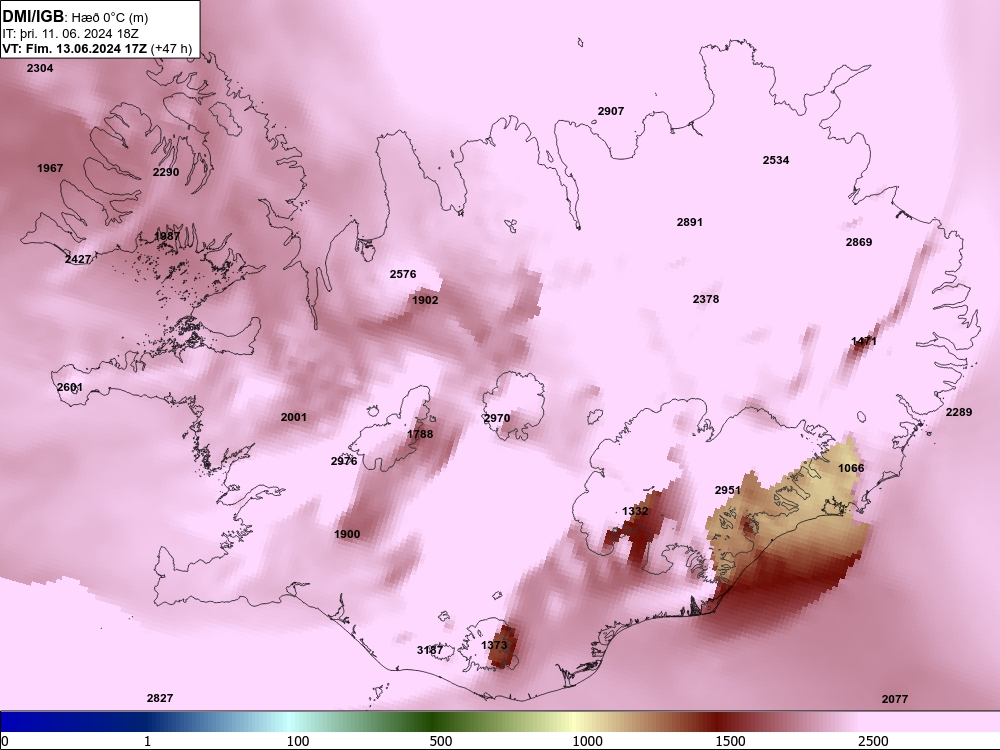Select the 2534 label in the northeast
Image resolution: width=1000 pixels, height=750 pixels.
tap(776, 160)
